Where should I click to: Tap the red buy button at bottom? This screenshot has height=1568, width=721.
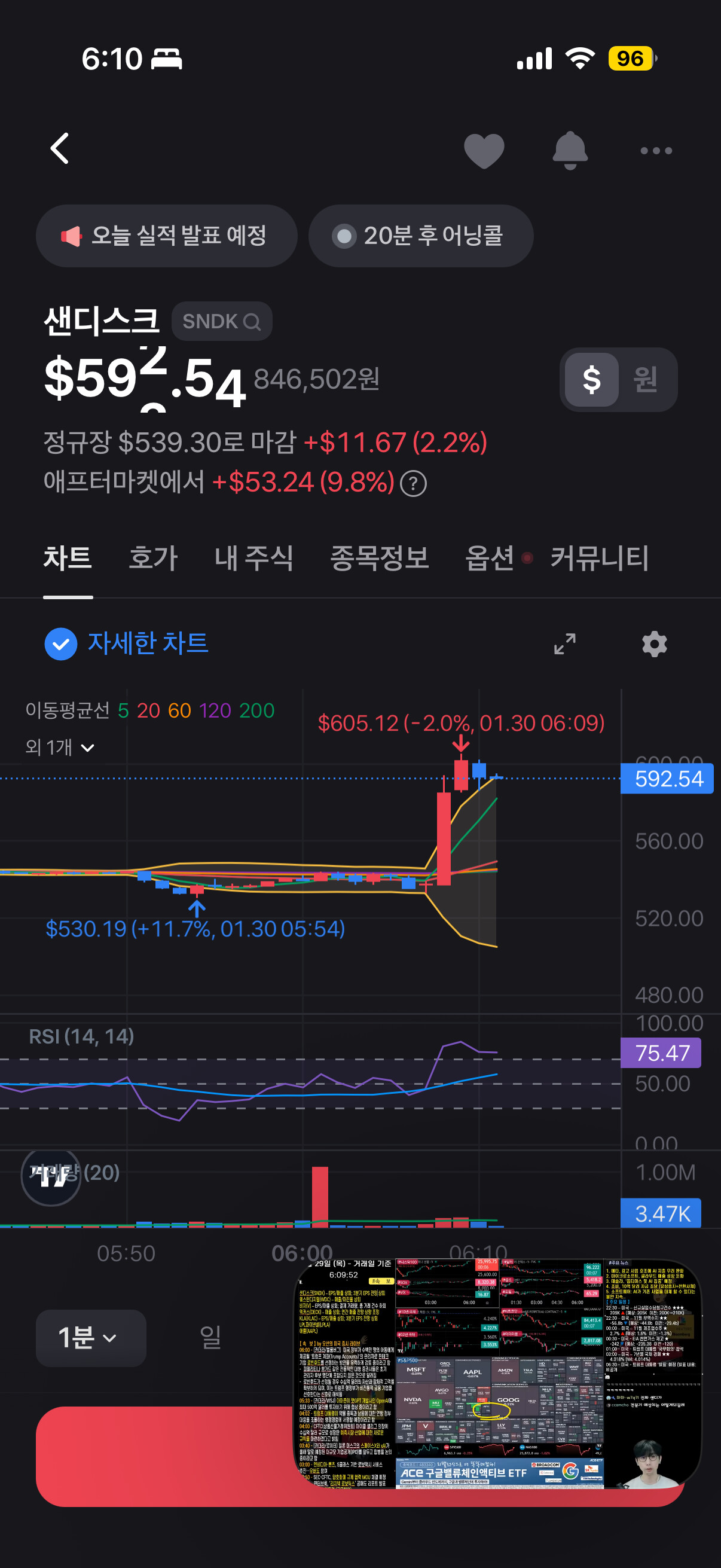[x=164, y=1456]
